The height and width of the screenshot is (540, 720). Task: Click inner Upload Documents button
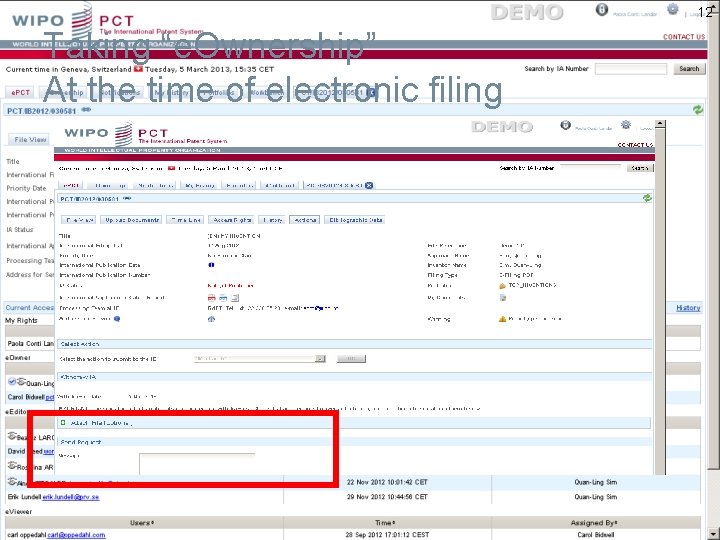point(131,220)
